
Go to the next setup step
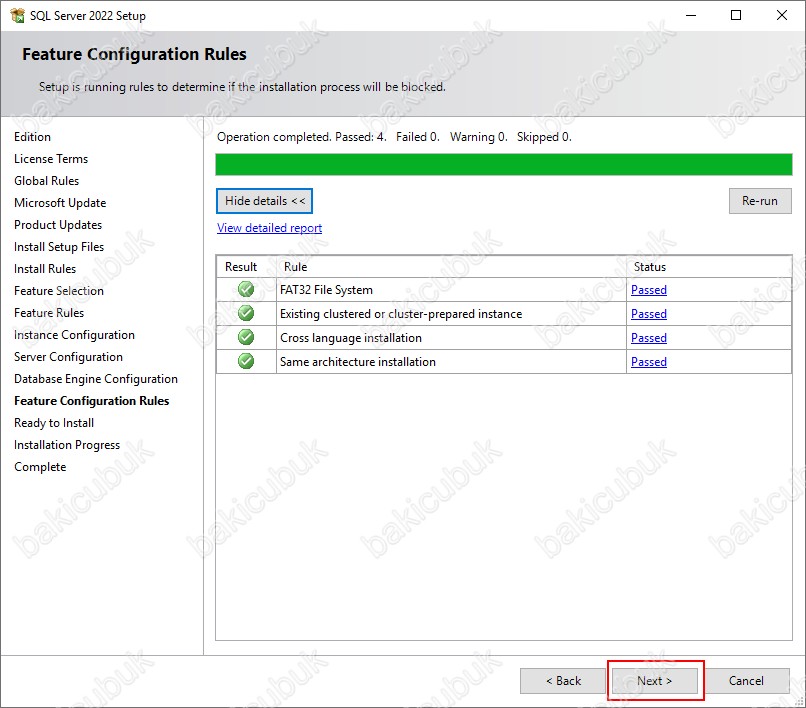point(654,681)
